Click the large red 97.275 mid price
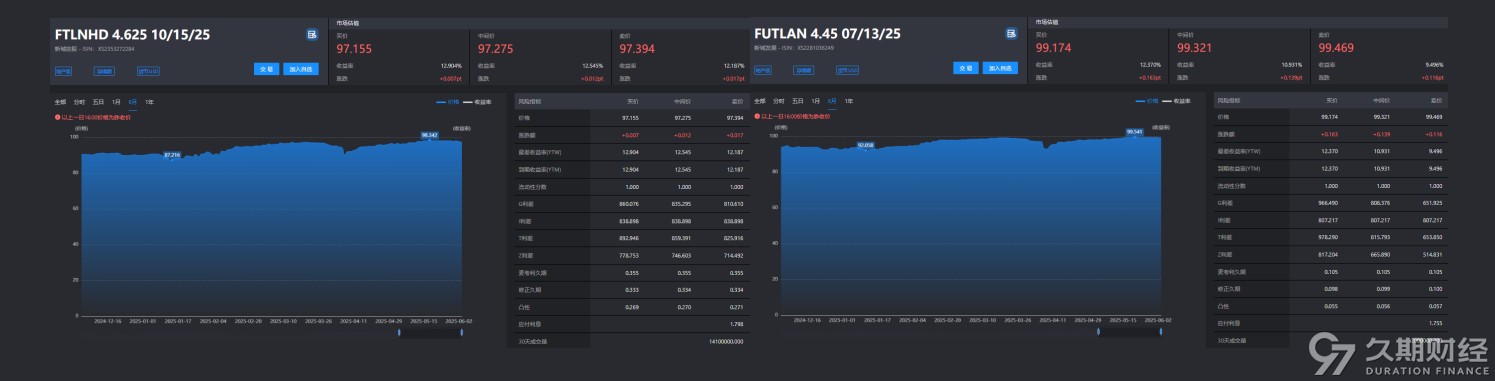 [496, 48]
